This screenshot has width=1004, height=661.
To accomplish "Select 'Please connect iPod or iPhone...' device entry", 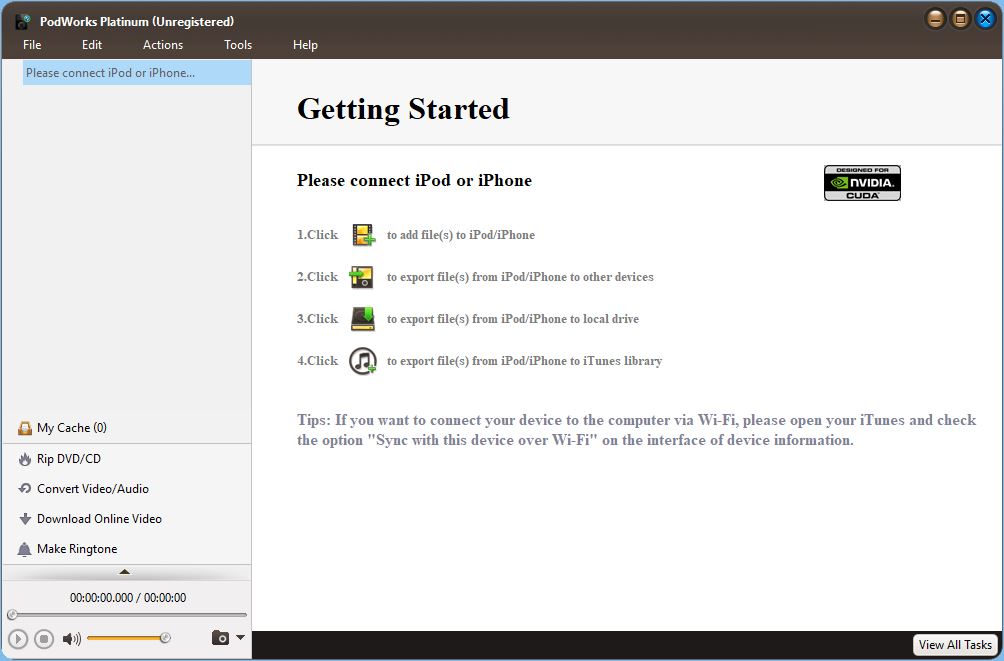I will coord(137,73).
